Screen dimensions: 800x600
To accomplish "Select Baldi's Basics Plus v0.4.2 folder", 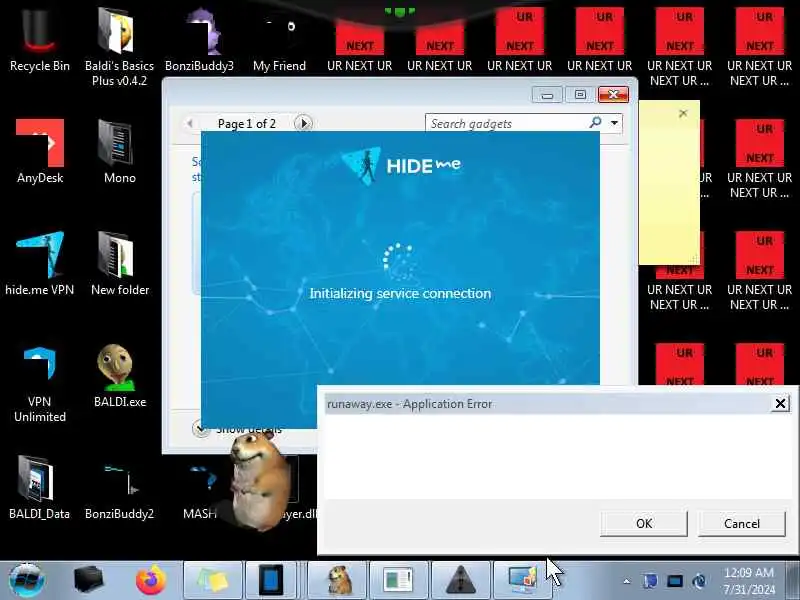I will coord(119,46).
